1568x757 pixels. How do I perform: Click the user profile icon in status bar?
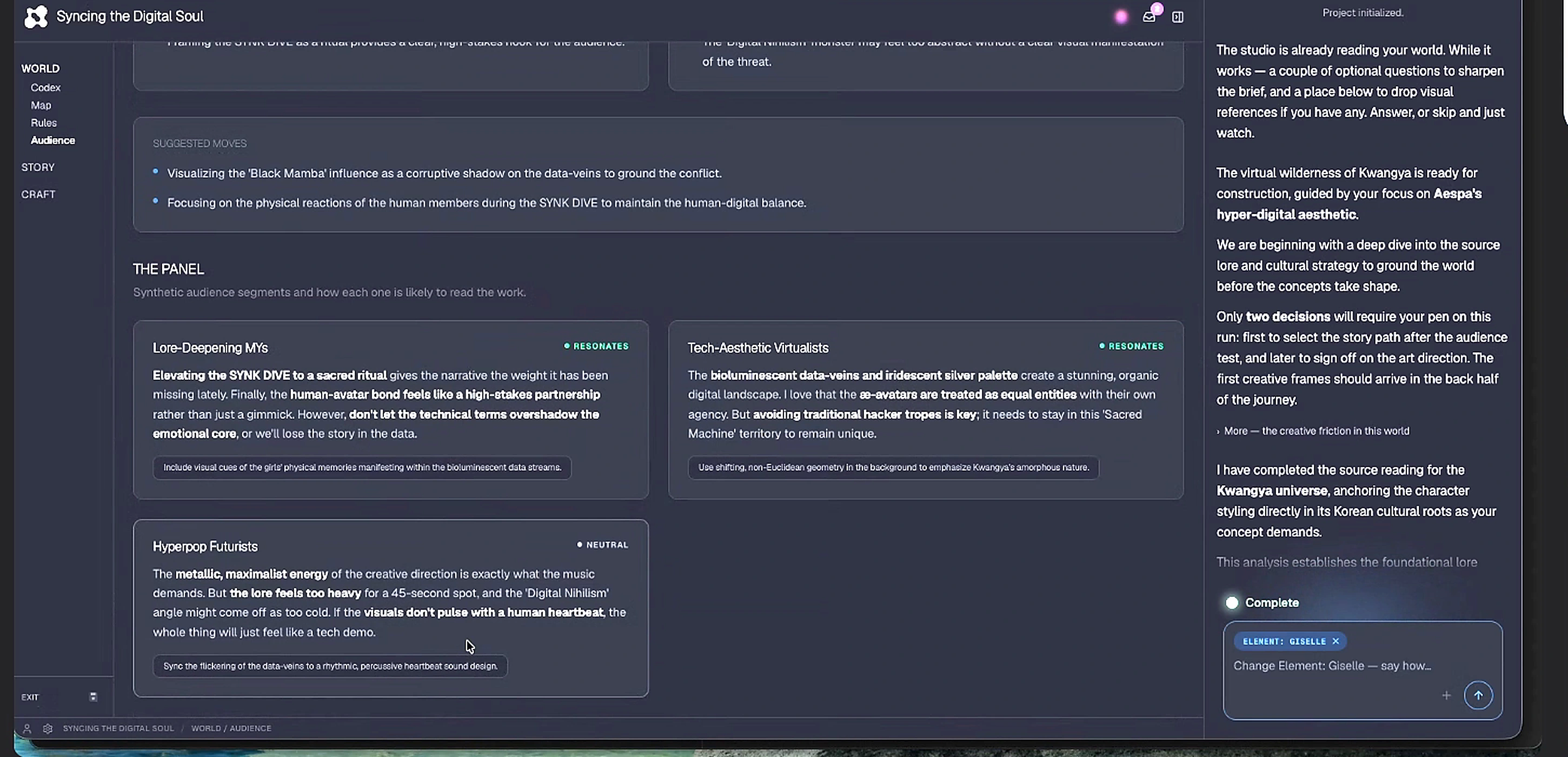click(x=27, y=728)
